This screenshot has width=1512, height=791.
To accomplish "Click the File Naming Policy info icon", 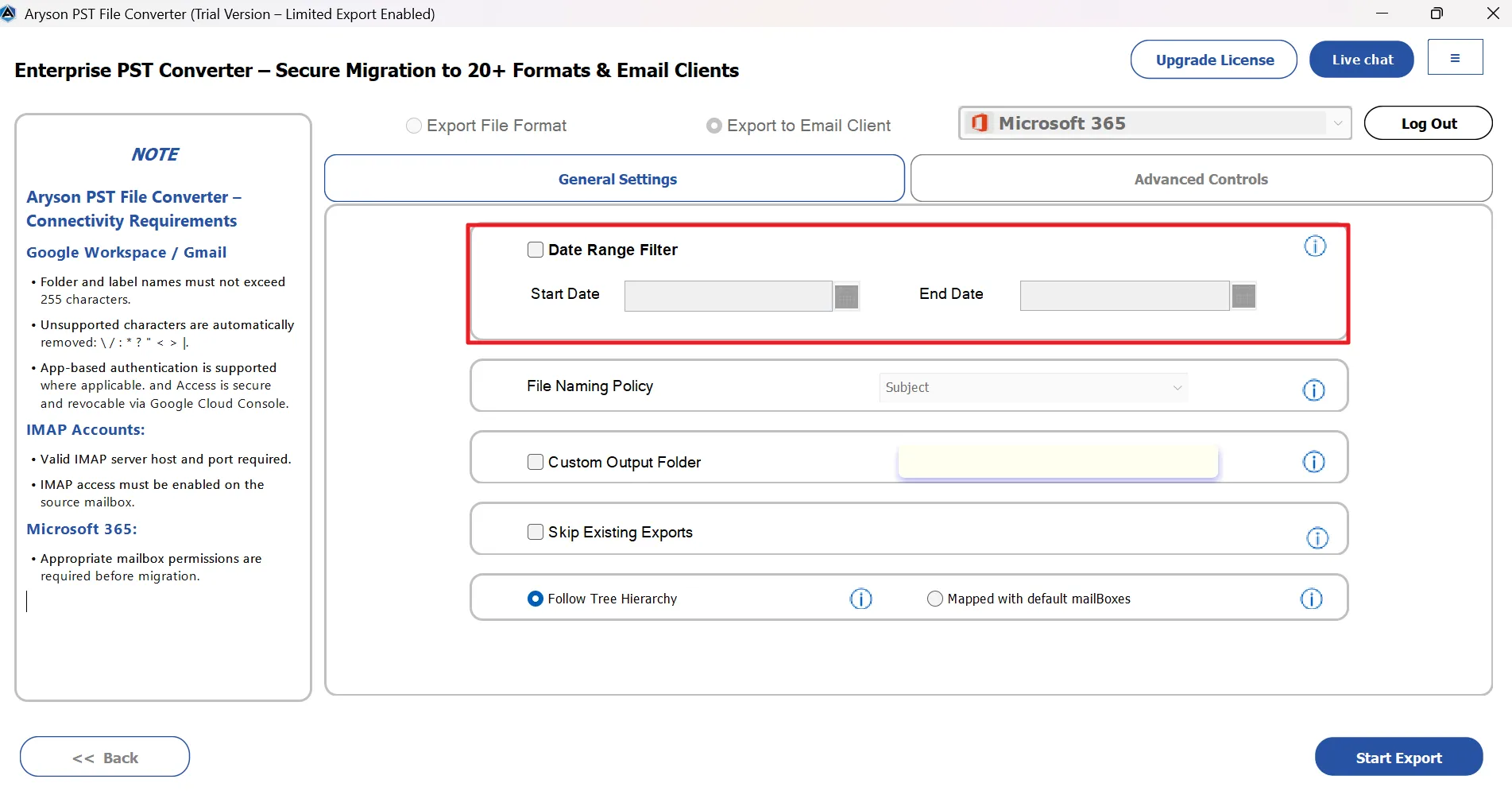I will pos(1314,390).
